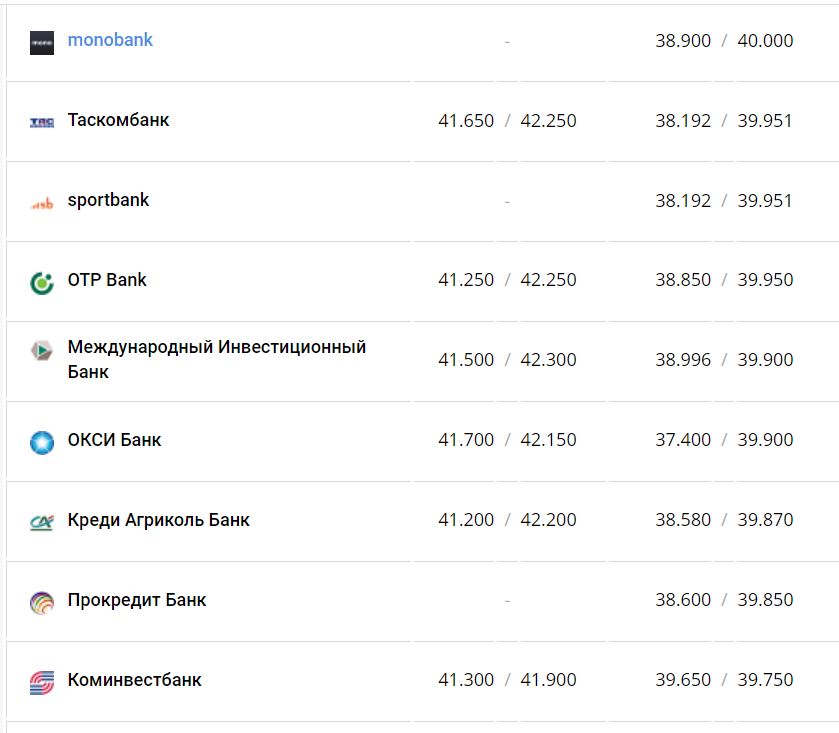This screenshot has height=733, width=839.
Task: Select the Таскомбанк bank name
Action: [x=118, y=120]
